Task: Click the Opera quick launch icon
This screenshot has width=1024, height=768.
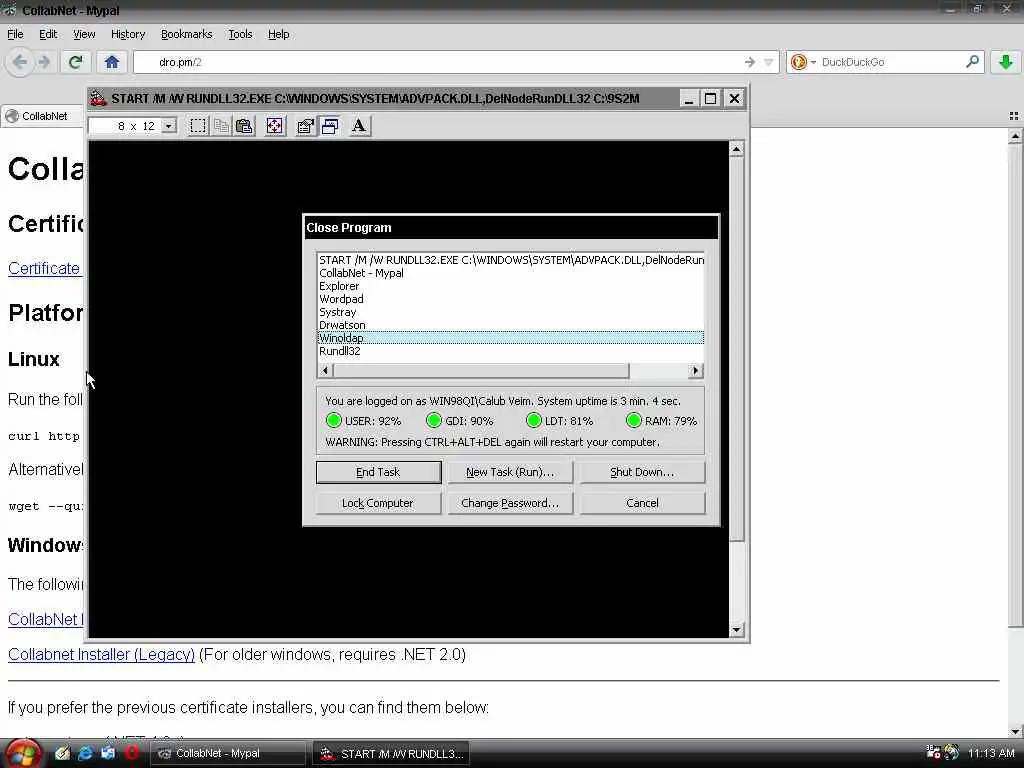Action: (132, 753)
